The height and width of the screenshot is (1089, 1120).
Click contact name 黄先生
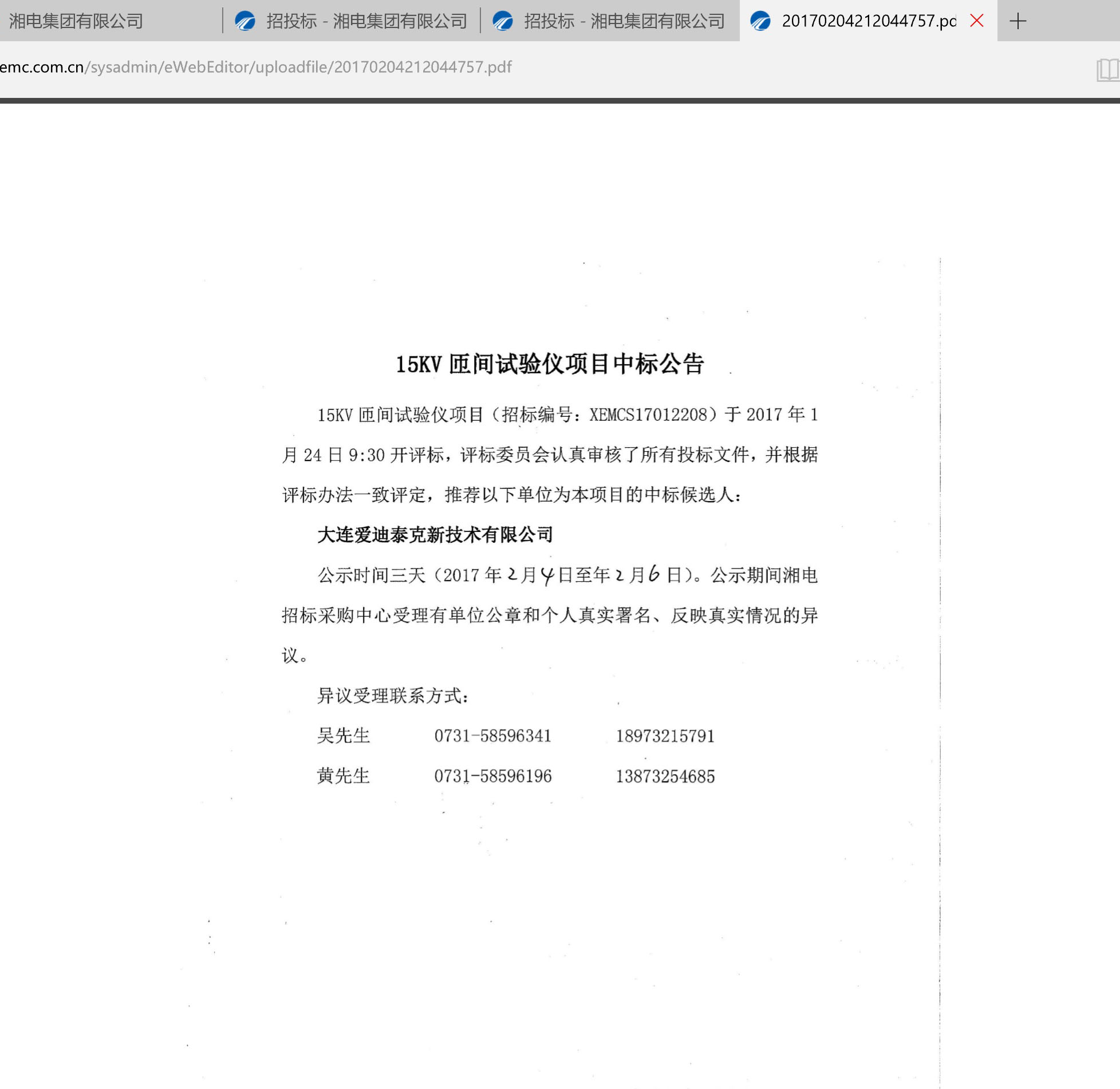[344, 776]
